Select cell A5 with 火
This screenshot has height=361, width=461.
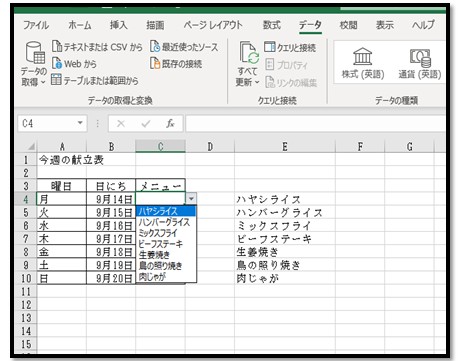[62, 212]
